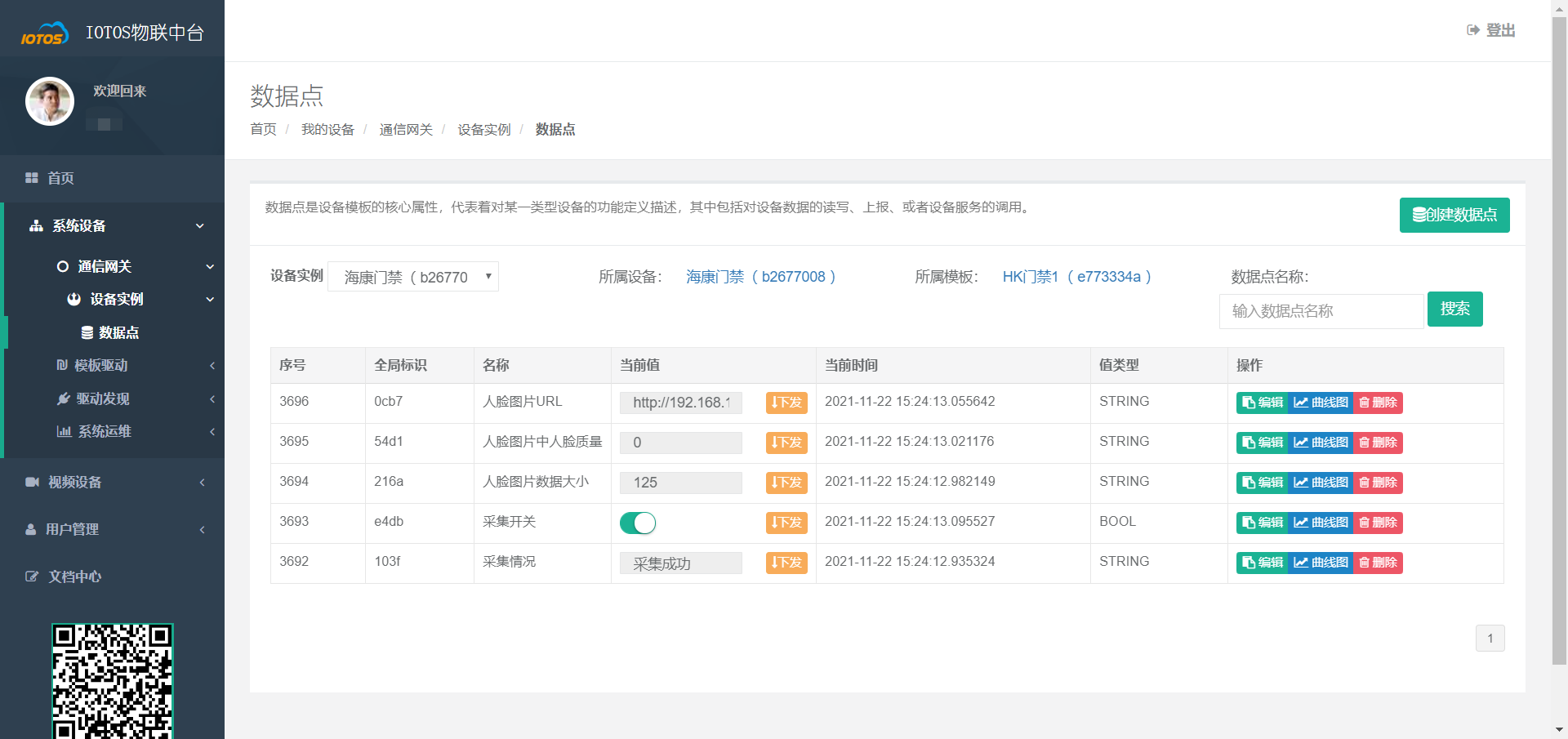Click the 创建数据点 button

(x=1454, y=215)
